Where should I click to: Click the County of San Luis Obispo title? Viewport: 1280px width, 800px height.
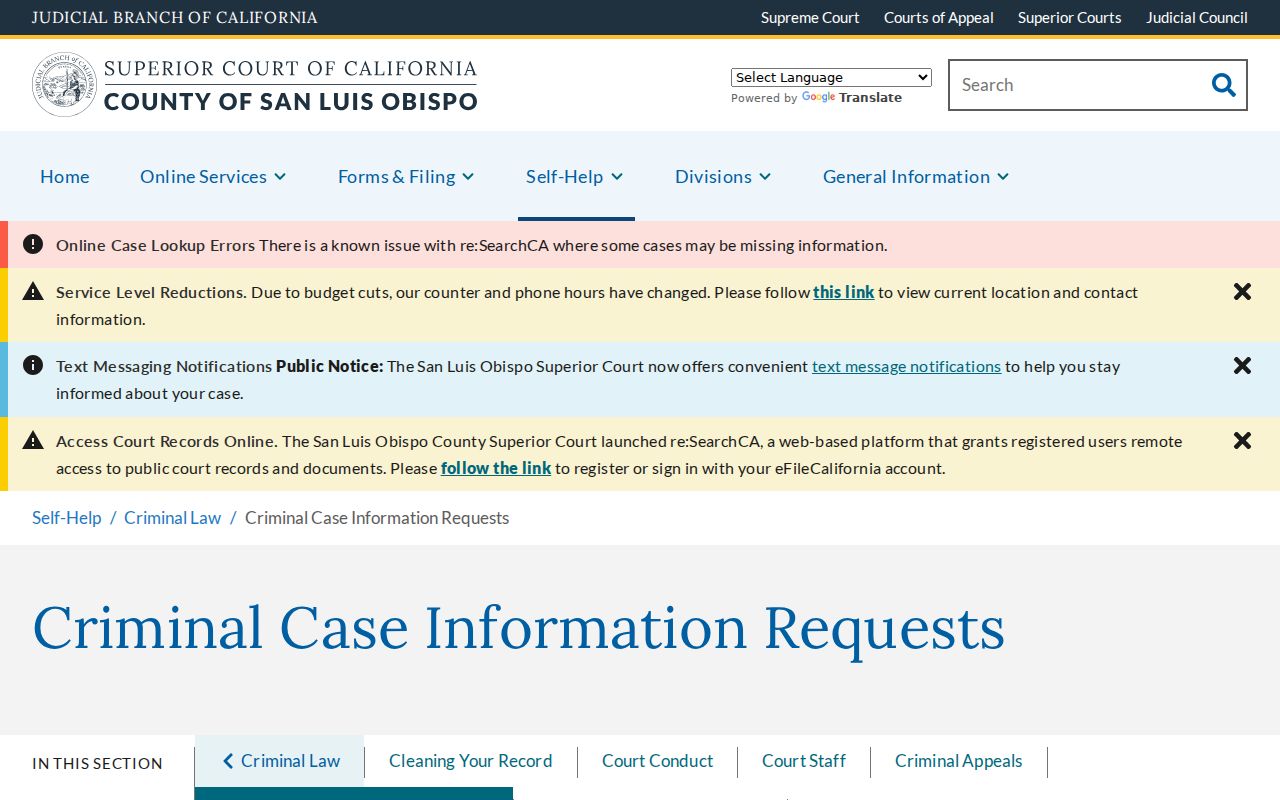click(x=291, y=101)
